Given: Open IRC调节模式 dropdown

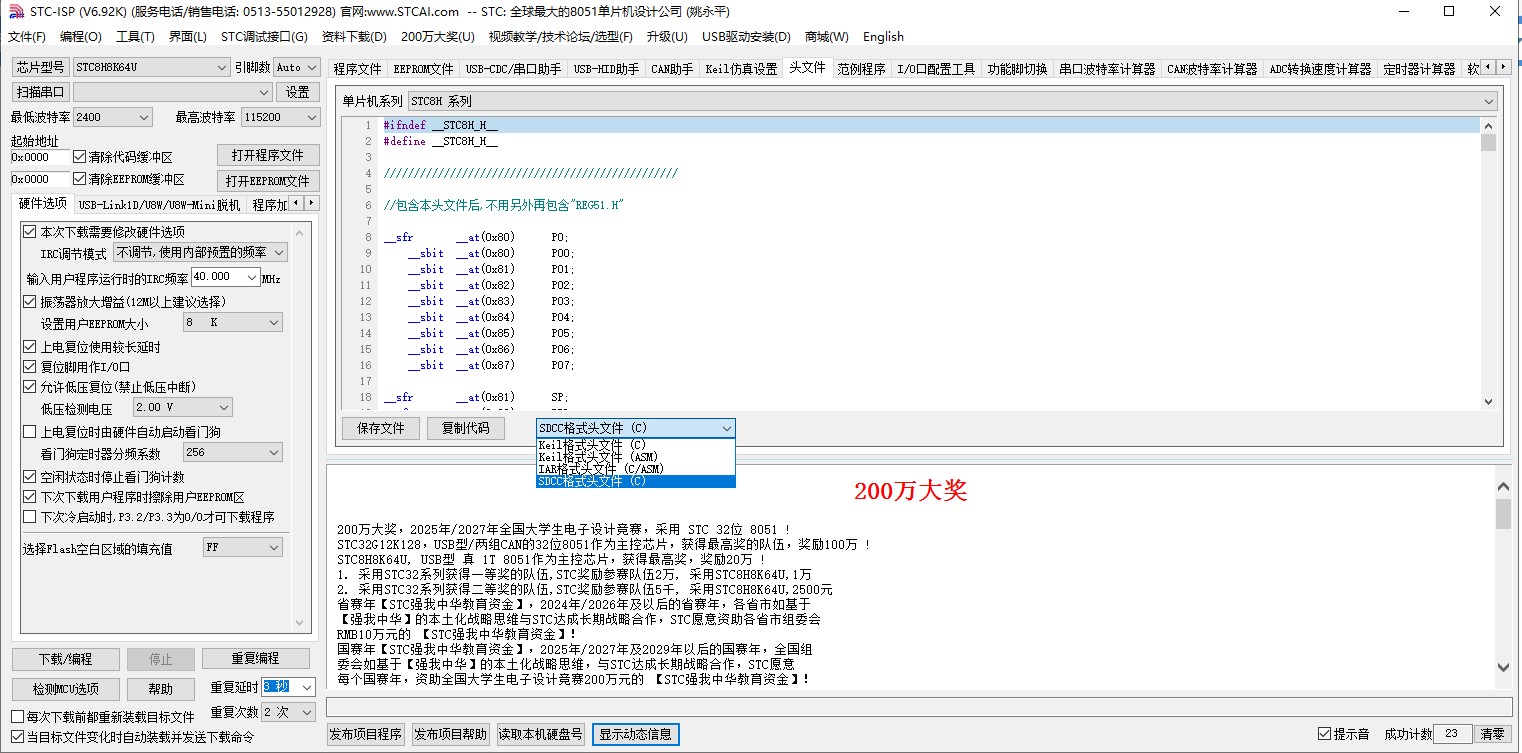Looking at the screenshot, I should pyautogui.click(x=200, y=253).
